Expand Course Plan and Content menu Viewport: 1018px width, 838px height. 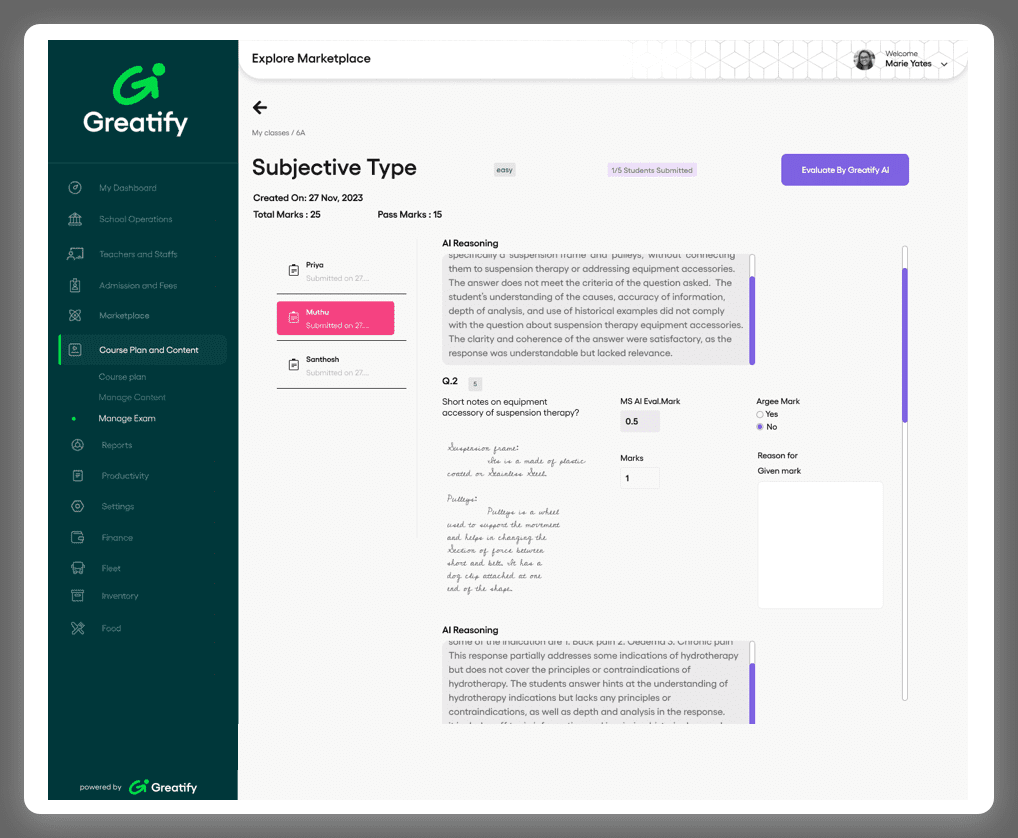pos(148,350)
